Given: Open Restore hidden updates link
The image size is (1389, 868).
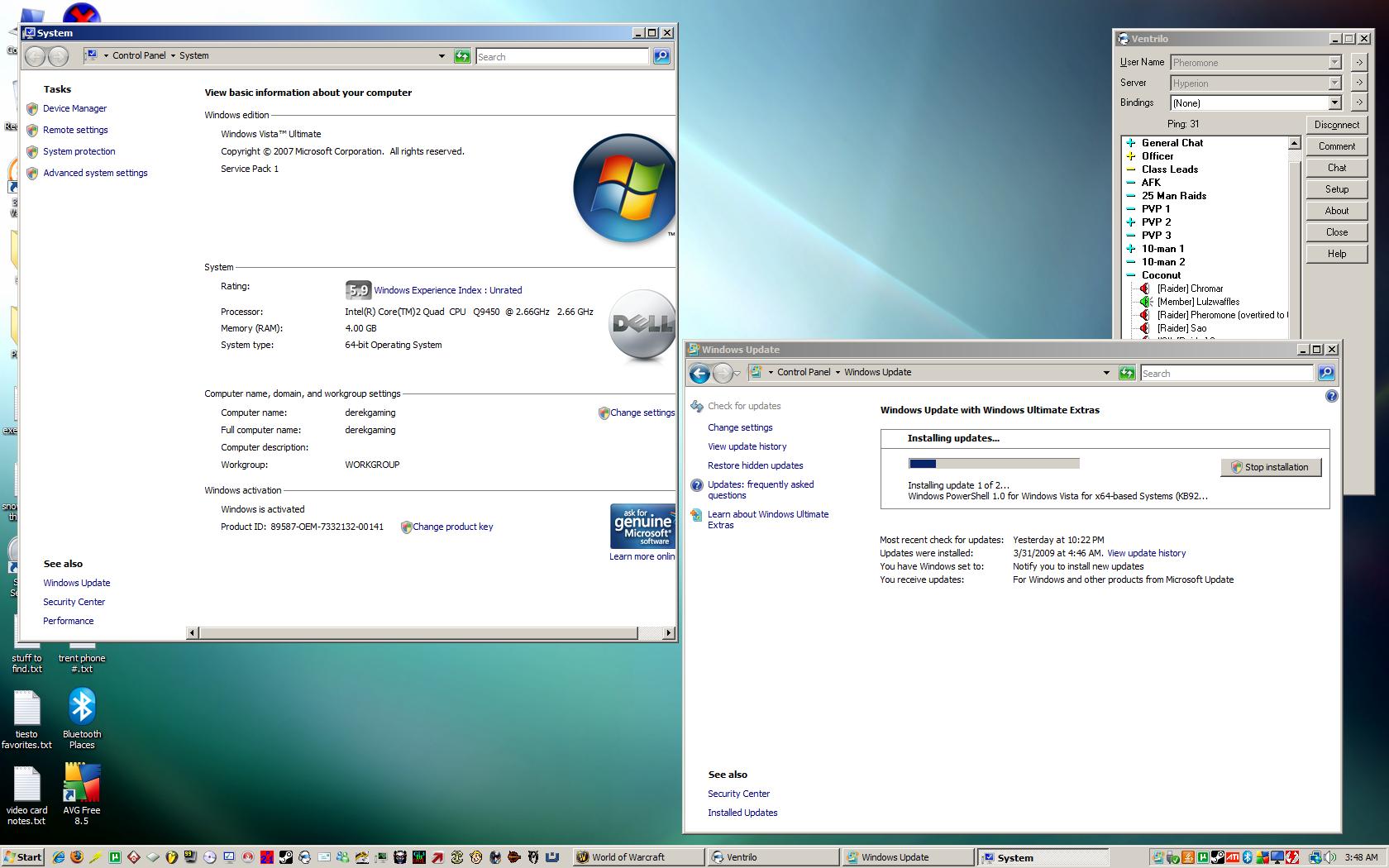Looking at the screenshot, I should (755, 465).
